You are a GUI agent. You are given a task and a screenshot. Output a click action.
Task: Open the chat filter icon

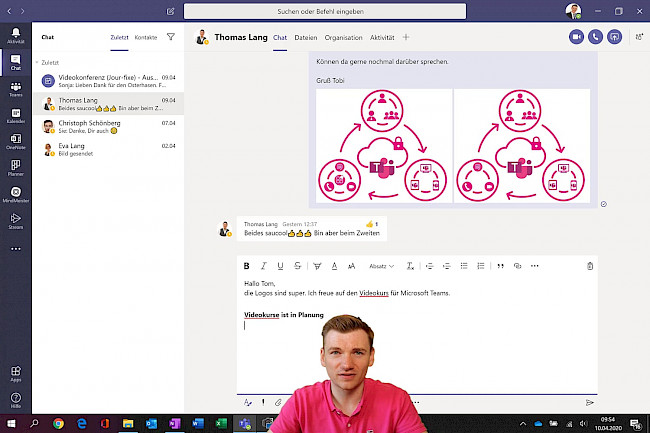tap(170, 37)
